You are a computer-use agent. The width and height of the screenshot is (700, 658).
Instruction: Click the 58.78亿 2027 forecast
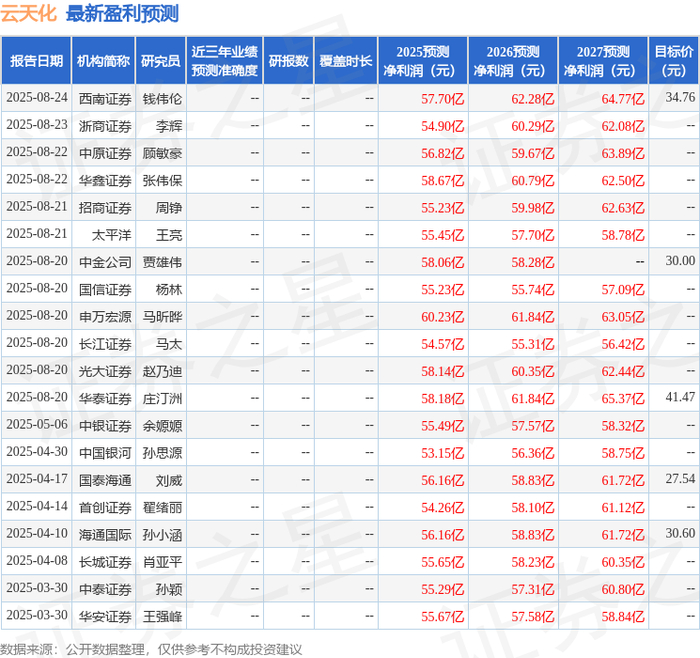[623, 235]
